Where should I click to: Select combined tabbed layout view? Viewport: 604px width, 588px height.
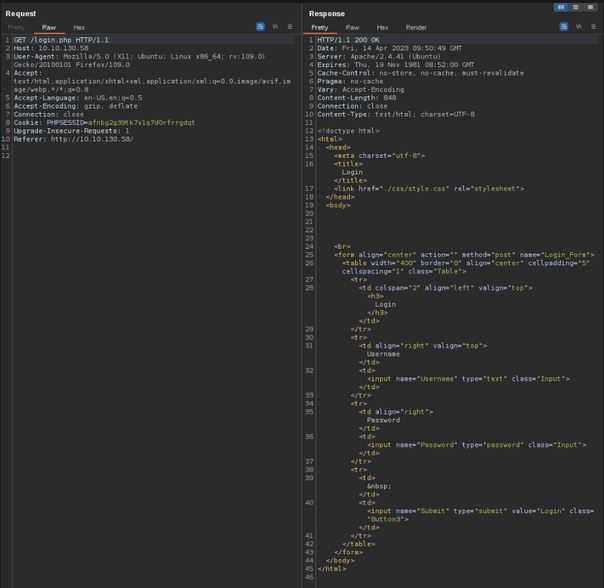click(x=590, y=7)
